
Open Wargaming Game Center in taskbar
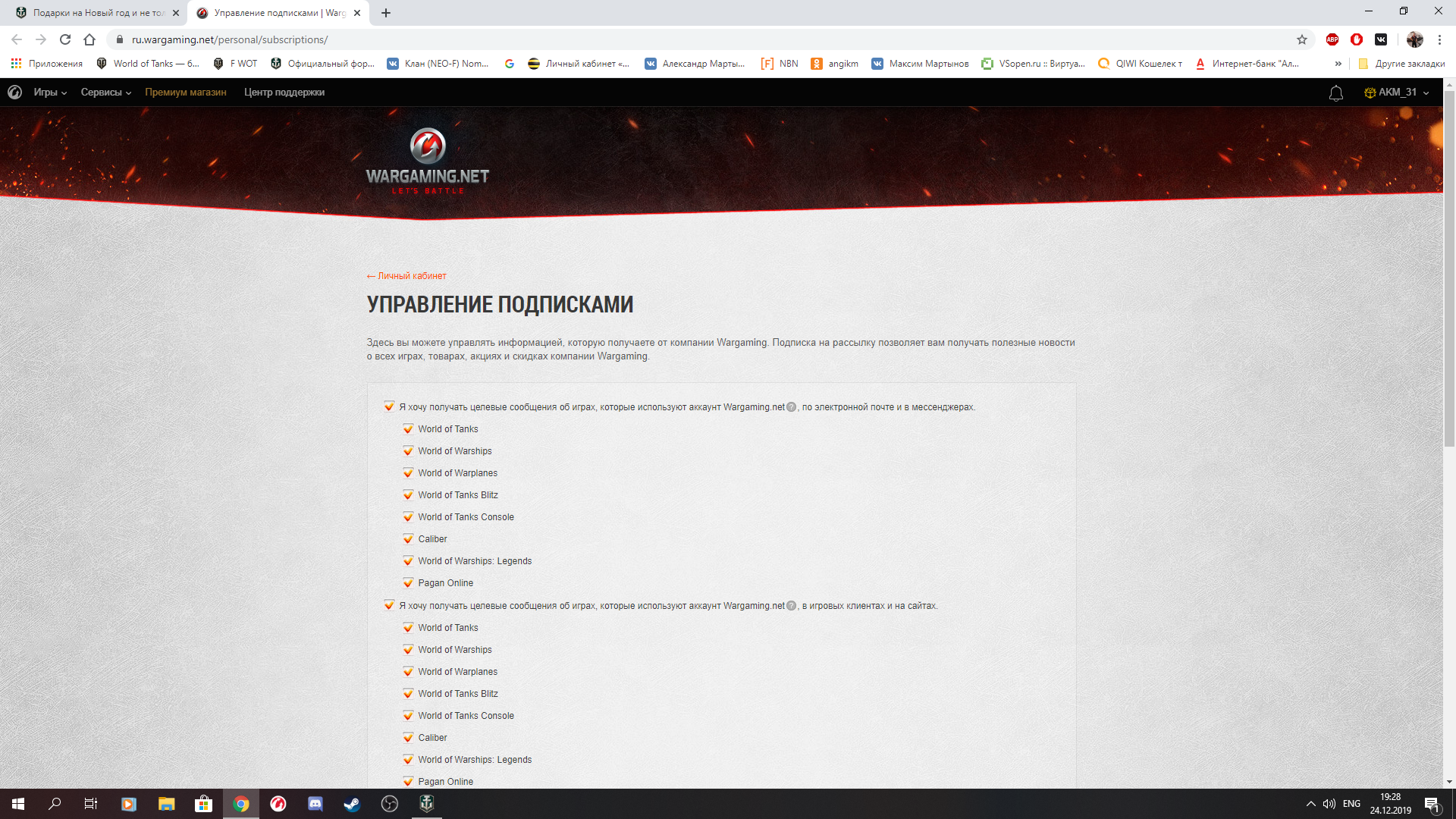click(278, 804)
